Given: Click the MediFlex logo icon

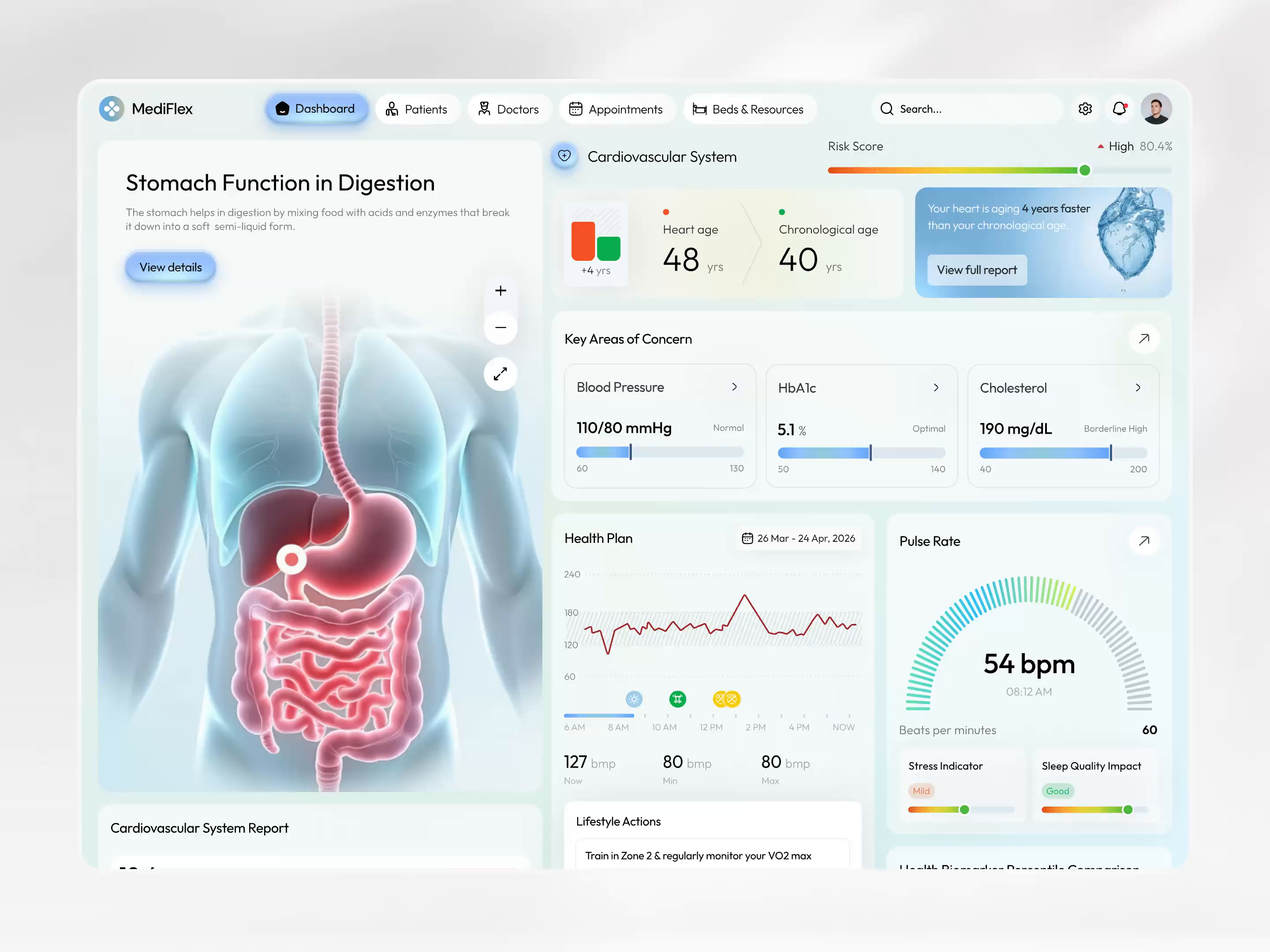Looking at the screenshot, I should 112,109.
